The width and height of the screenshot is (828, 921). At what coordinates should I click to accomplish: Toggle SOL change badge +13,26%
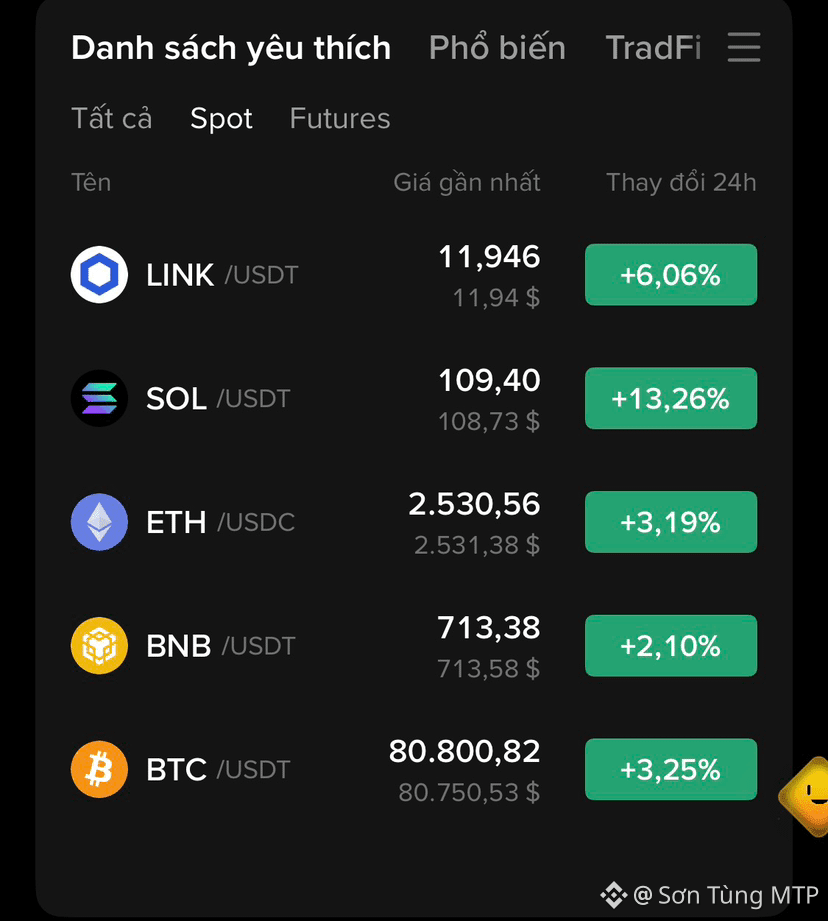pyautogui.click(x=671, y=398)
